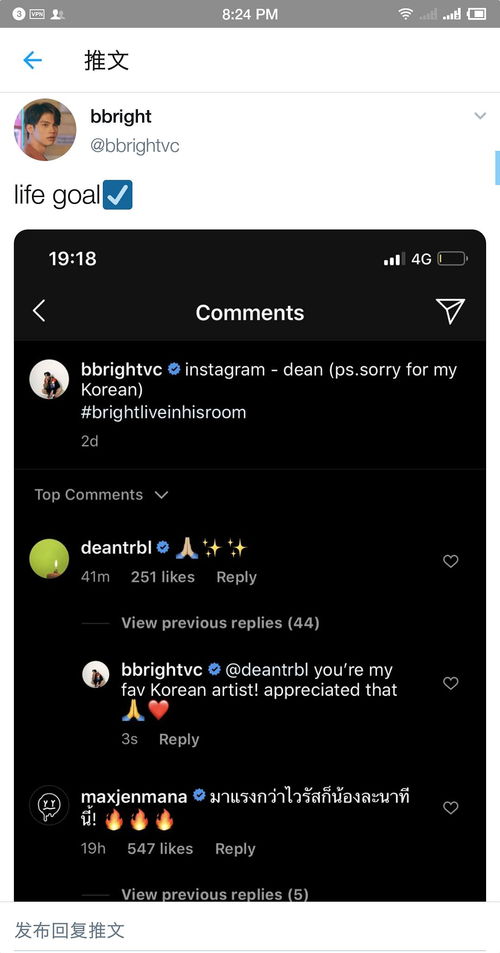Like bbrightvc's reply with heart icon
This screenshot has height=953, width=500.
coord(450,684)
